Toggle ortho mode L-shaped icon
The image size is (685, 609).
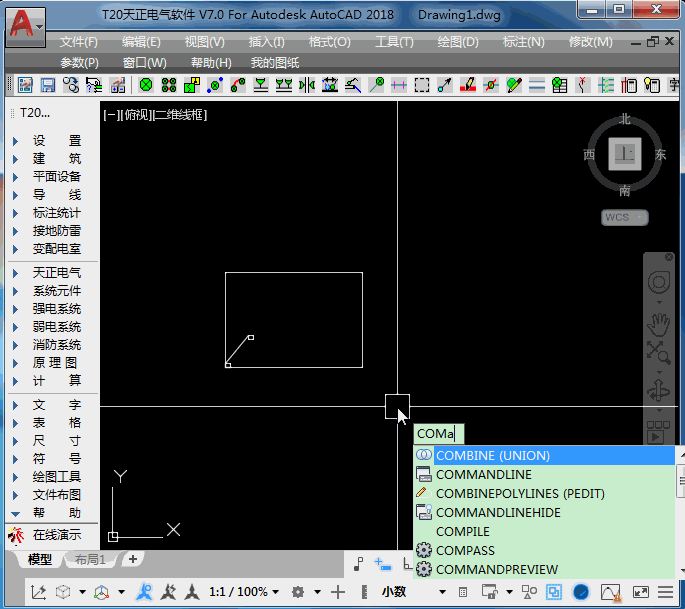point(407,564)
